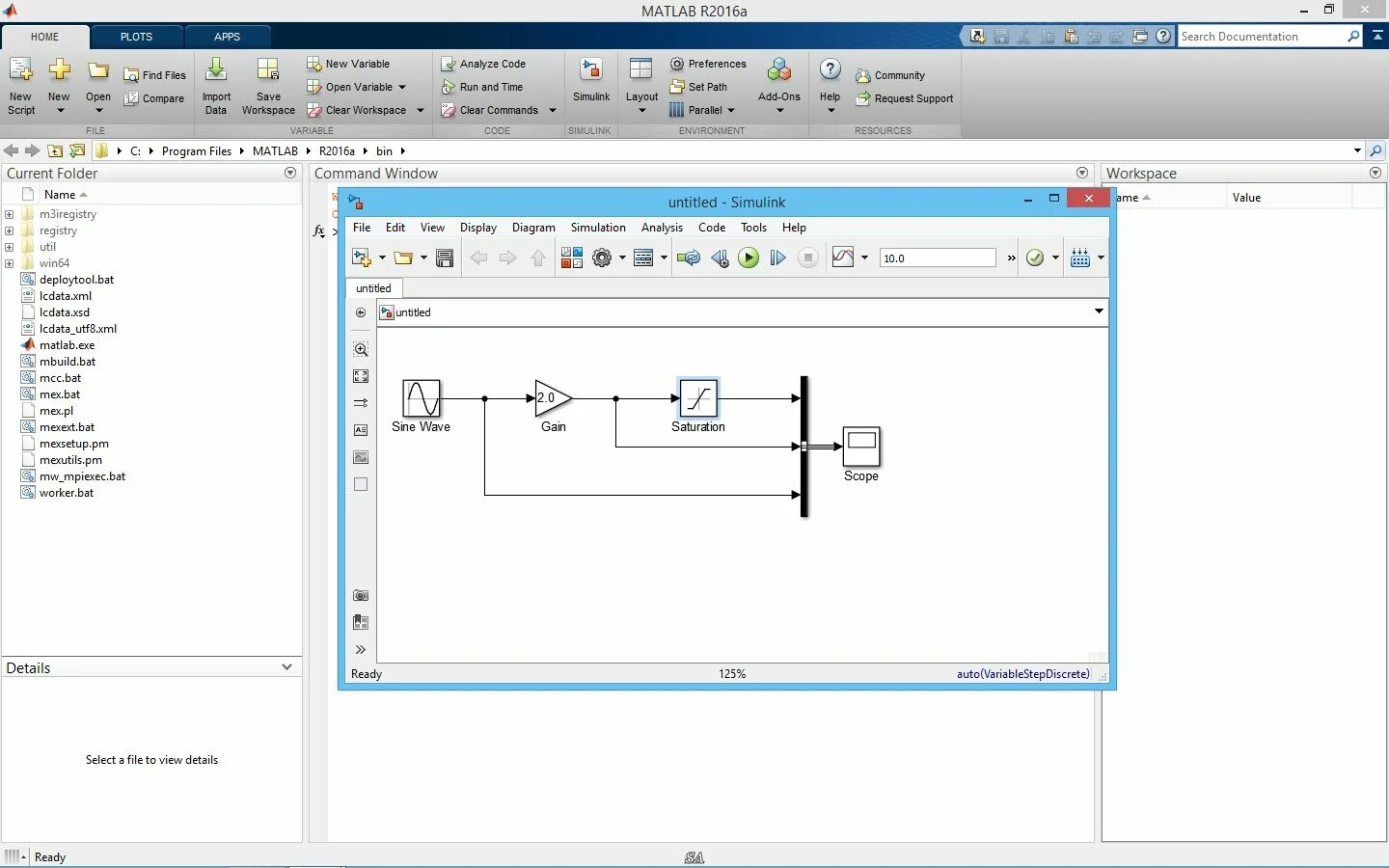Open the Layout dropdown
Viewport: 1389px width, 868px height.
pyautogui.click(x=641, y=86)
